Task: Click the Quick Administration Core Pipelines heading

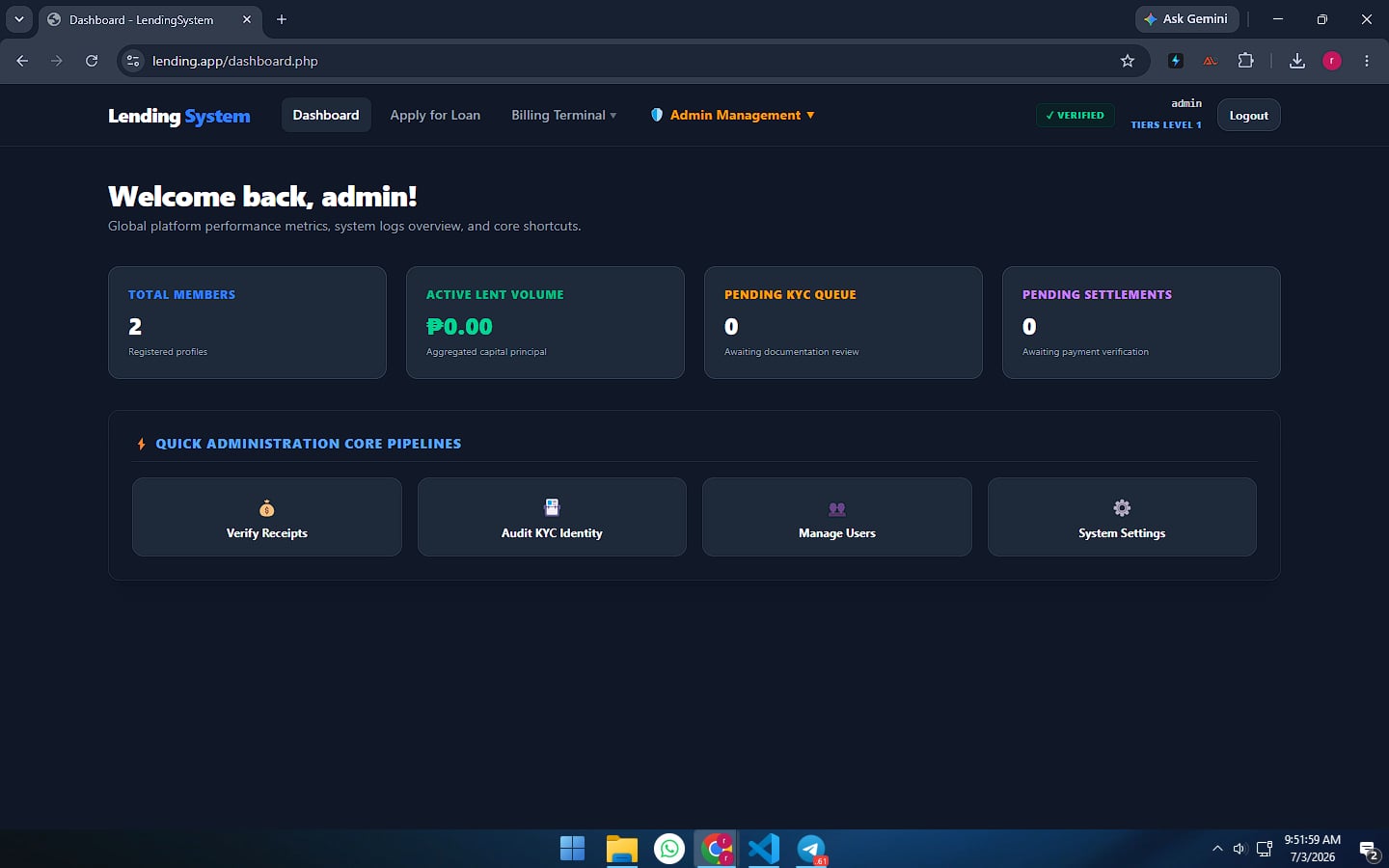Action: point(309,444)
